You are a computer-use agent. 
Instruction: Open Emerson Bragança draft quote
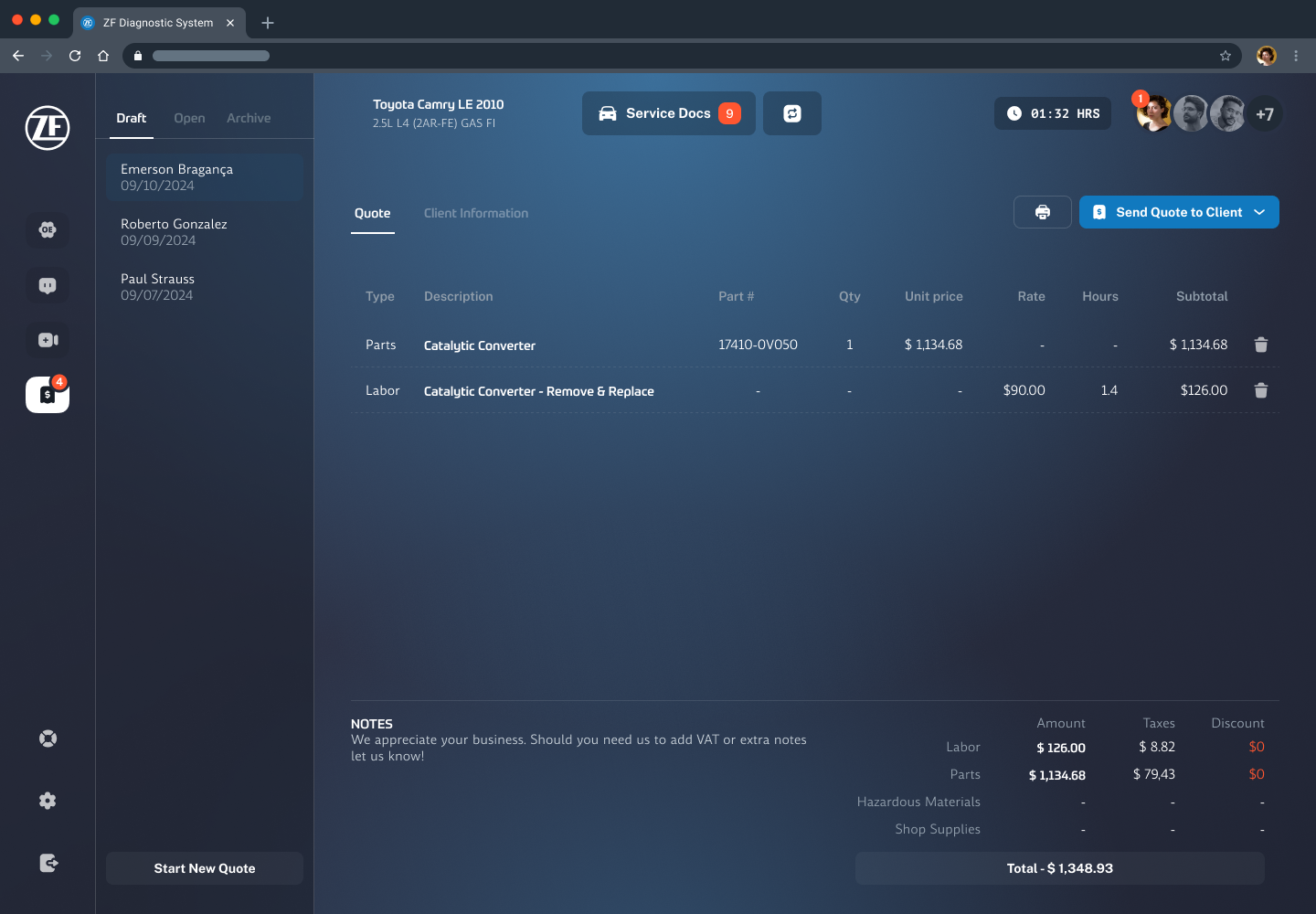[205, 177]
